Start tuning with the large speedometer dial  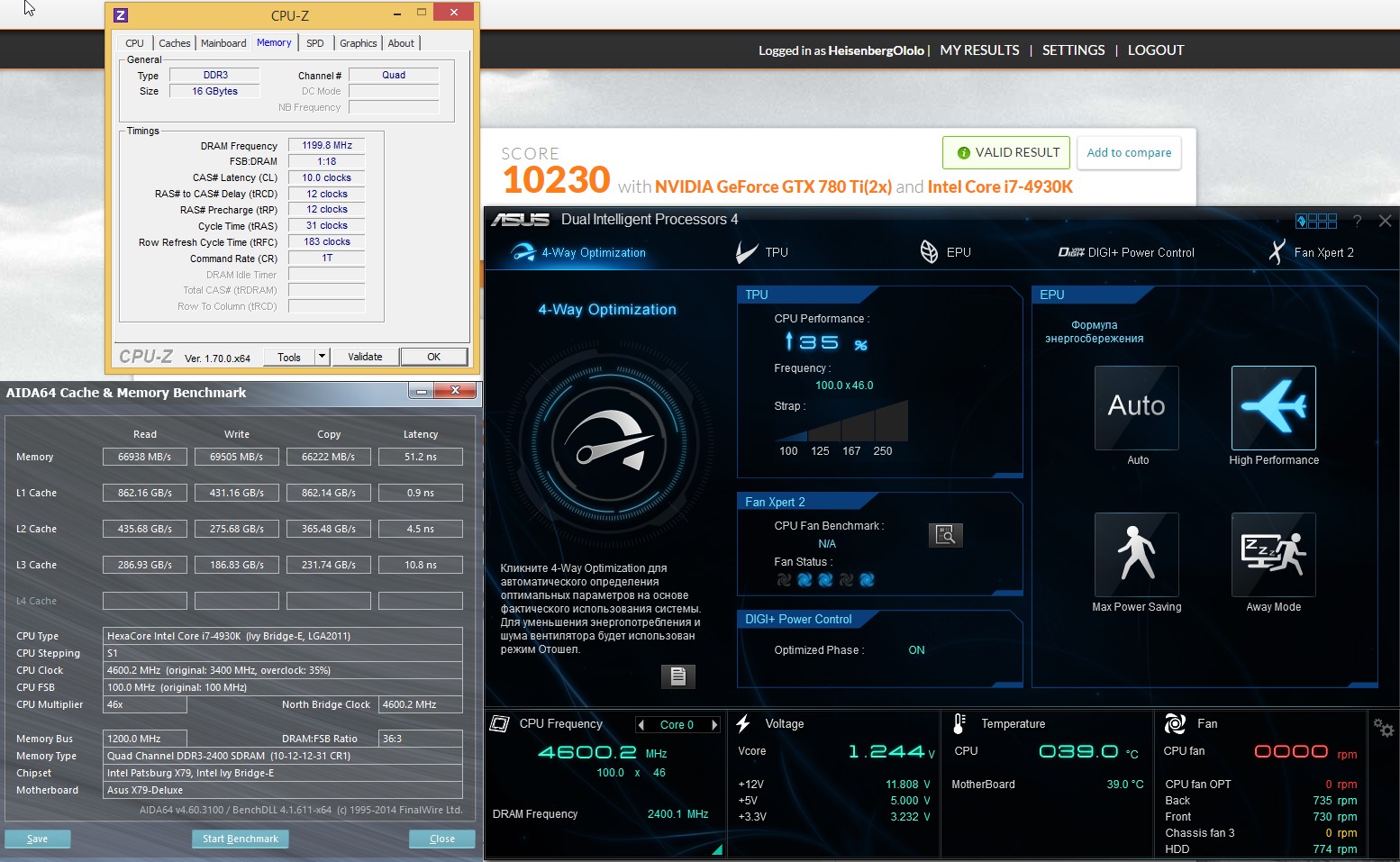point(609,444)
